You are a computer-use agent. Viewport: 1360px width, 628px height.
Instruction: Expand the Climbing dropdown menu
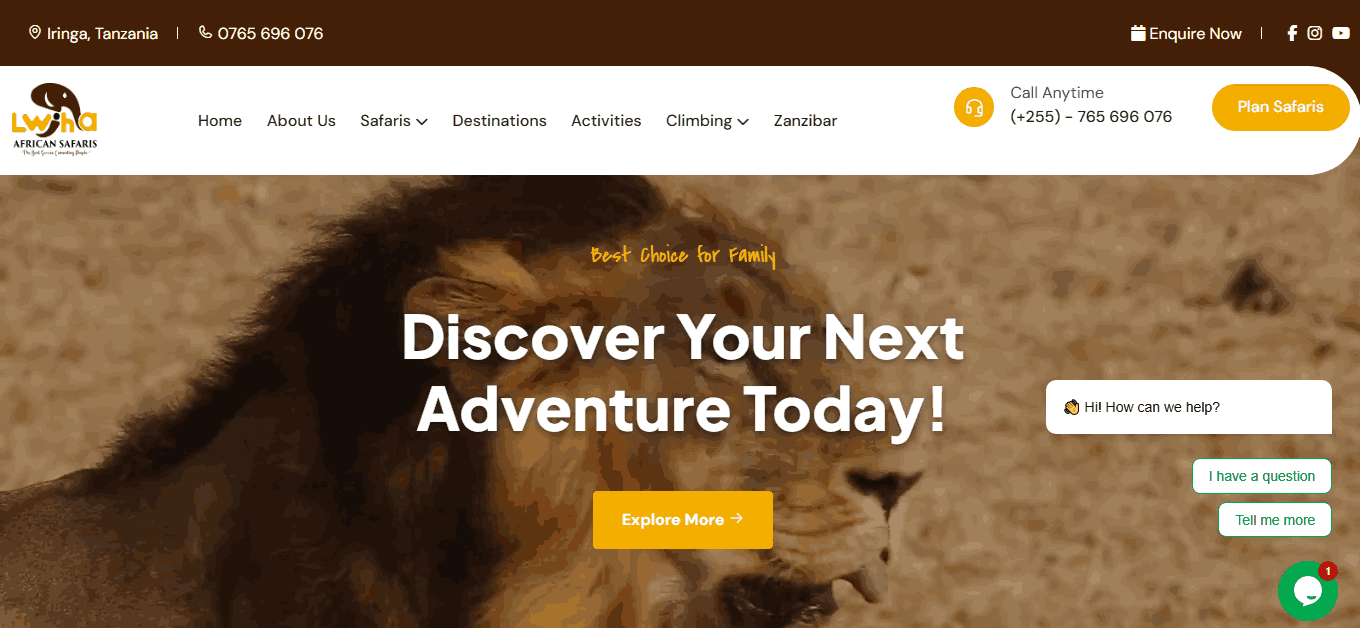click(707, 120)
